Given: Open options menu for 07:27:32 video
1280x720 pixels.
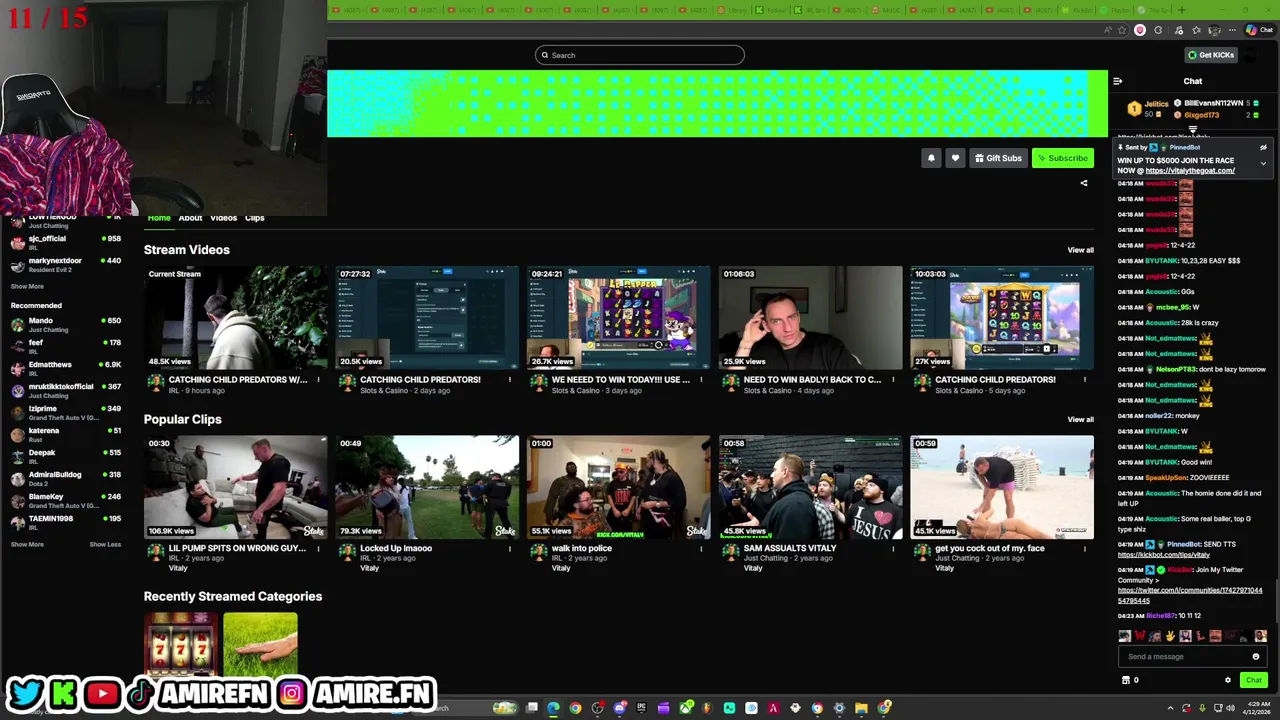Looking at the screenshot, I should 509,380.
